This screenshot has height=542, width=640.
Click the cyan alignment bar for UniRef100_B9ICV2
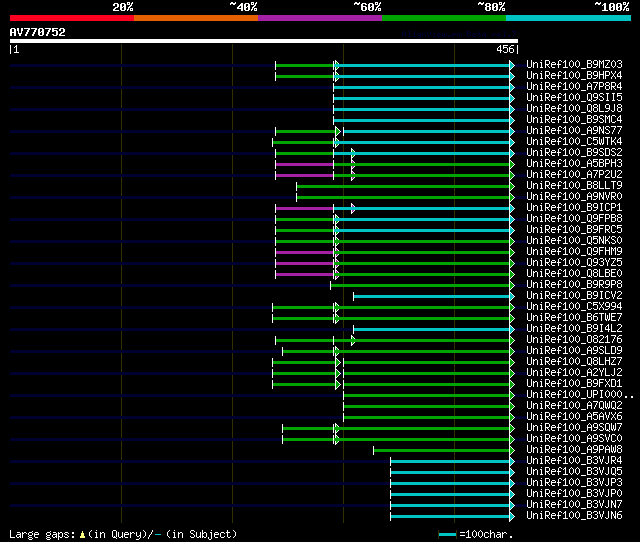tap(432, 297)
